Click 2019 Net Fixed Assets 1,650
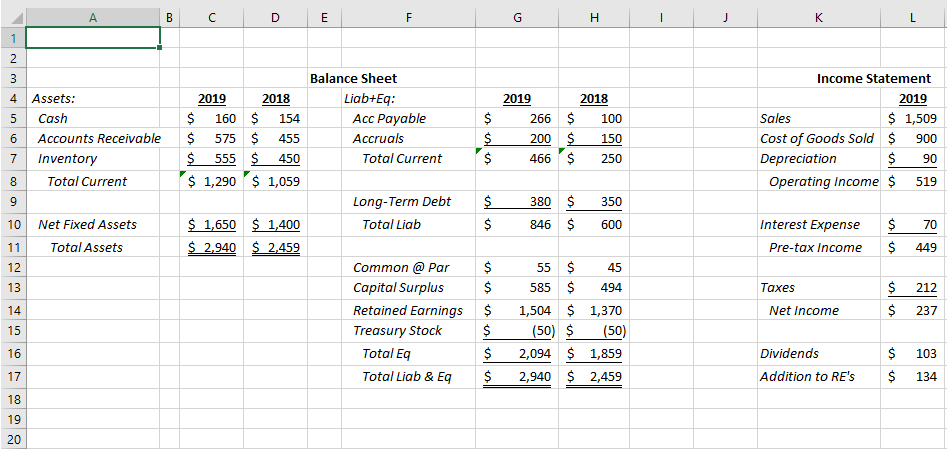Screen dimensions: 947x449 coord(211,225)
